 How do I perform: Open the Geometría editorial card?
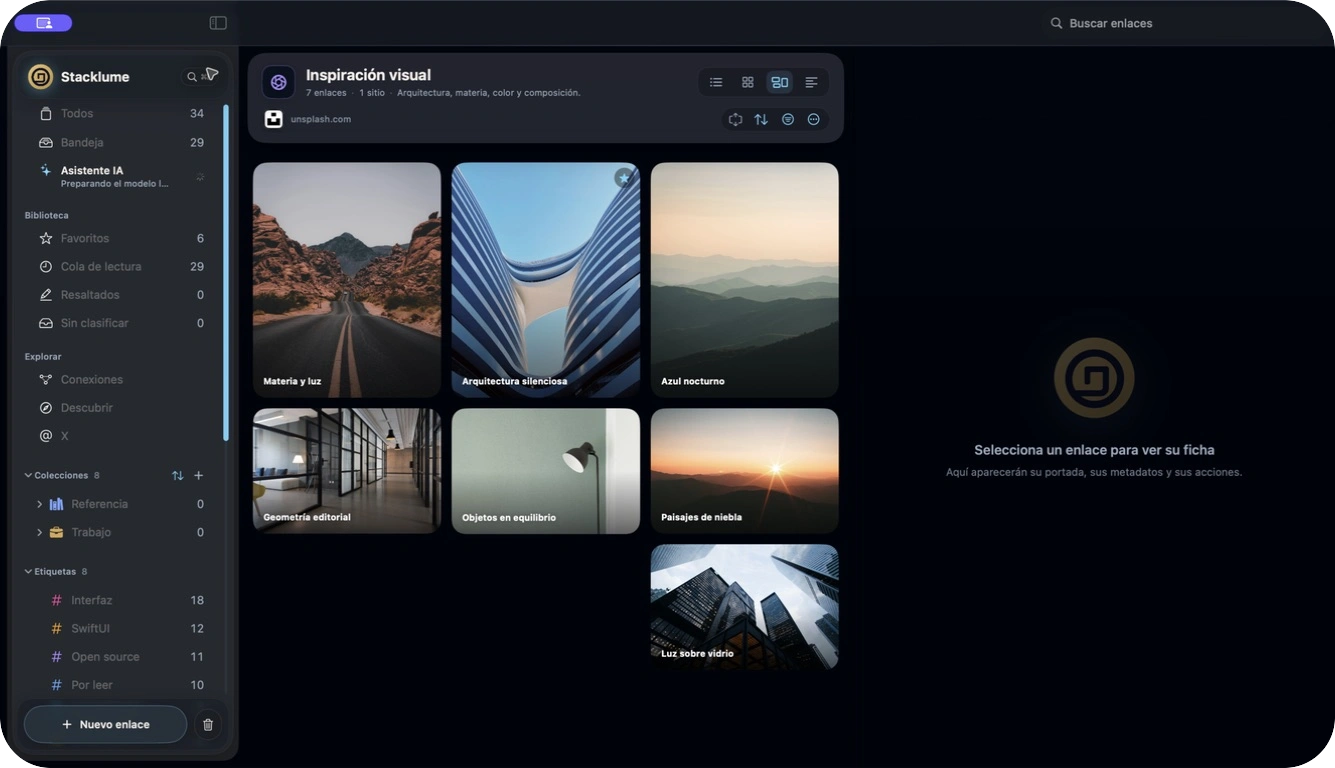[347, 471]
